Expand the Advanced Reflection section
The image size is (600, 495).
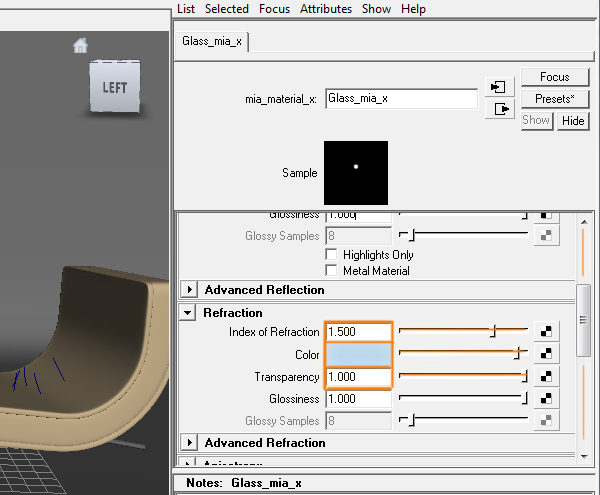189,290
